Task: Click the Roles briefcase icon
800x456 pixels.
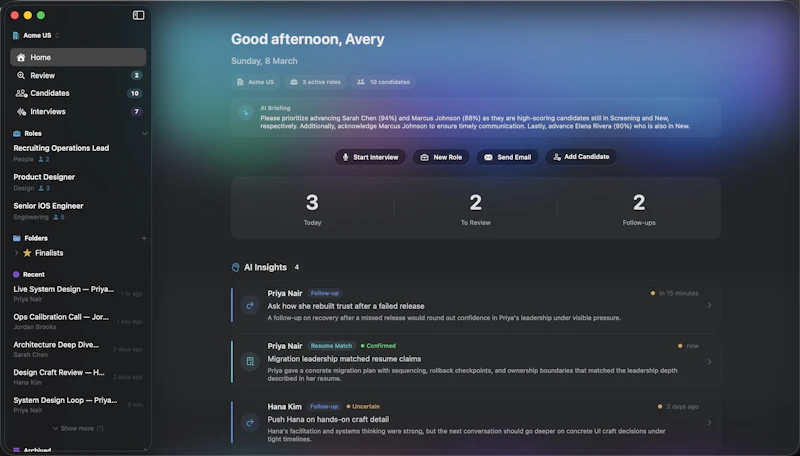Action: (17, 134)
